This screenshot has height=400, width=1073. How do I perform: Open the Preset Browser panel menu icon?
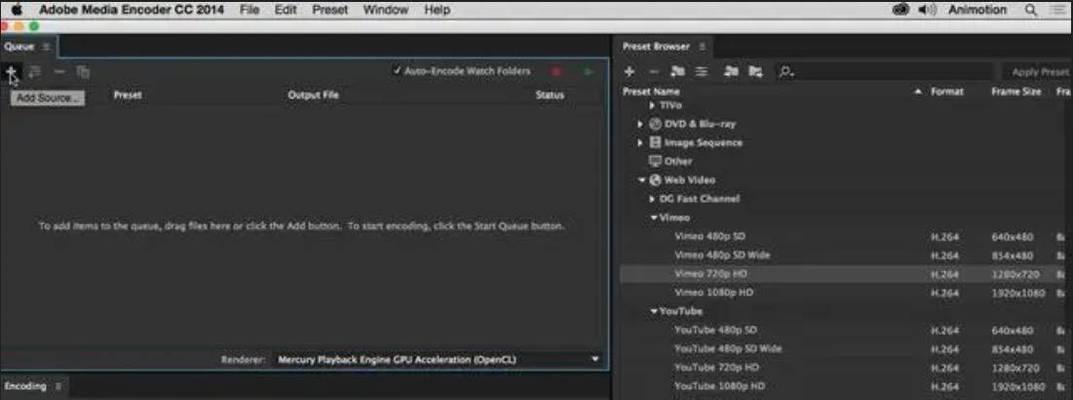coord(702,46)
